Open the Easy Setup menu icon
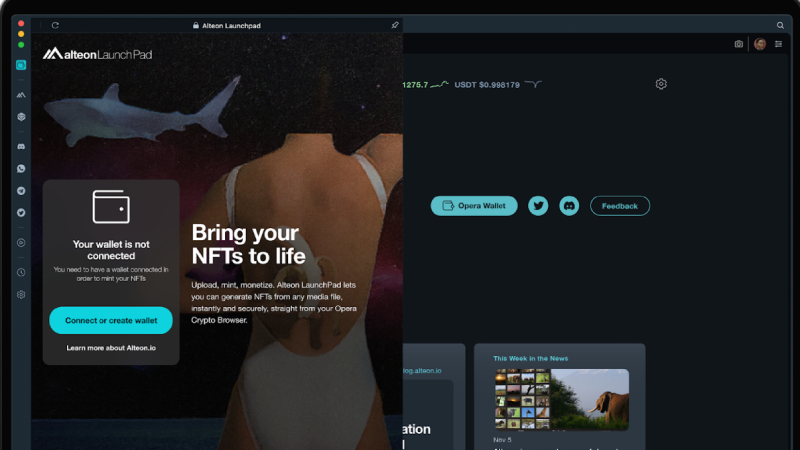The image size is (800, 450). (778, 44)
